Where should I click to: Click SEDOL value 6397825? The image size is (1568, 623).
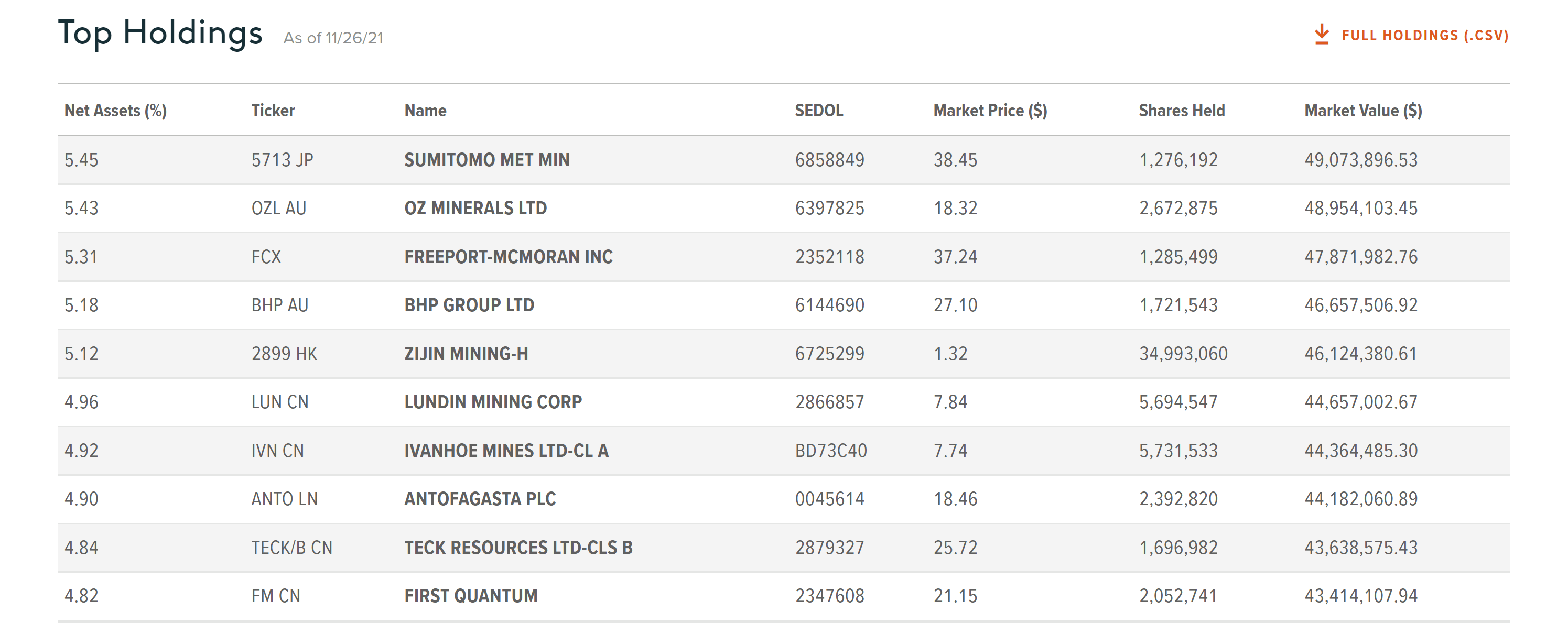point(829,208)
